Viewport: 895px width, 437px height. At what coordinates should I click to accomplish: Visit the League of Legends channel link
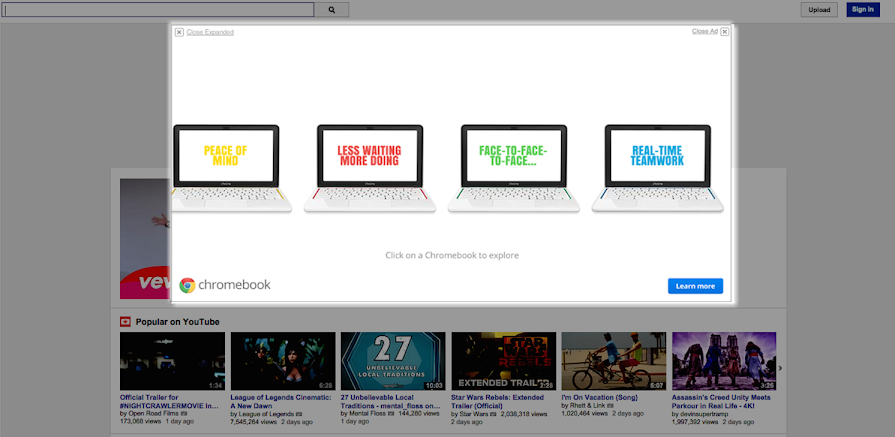click(266, 414)
